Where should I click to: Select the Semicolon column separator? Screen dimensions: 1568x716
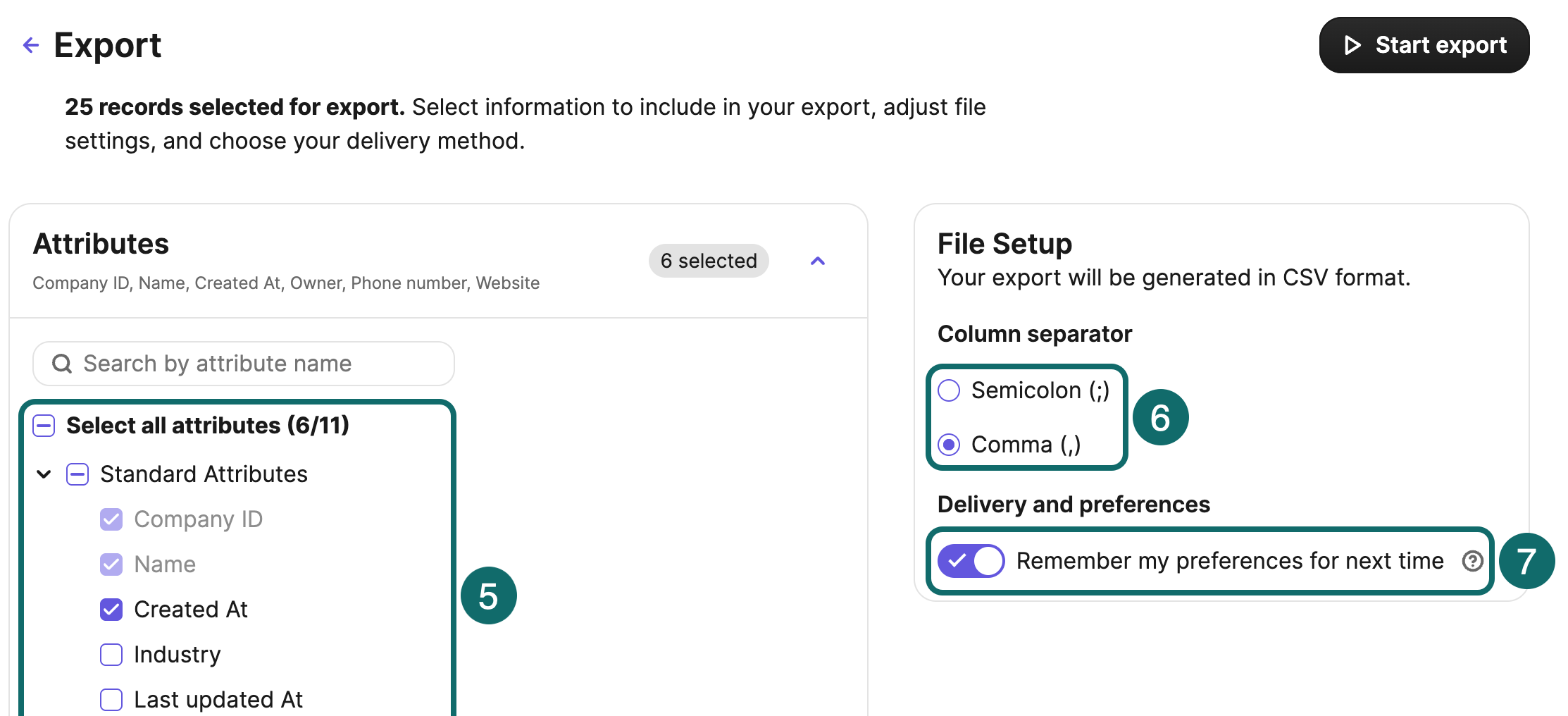949,390
